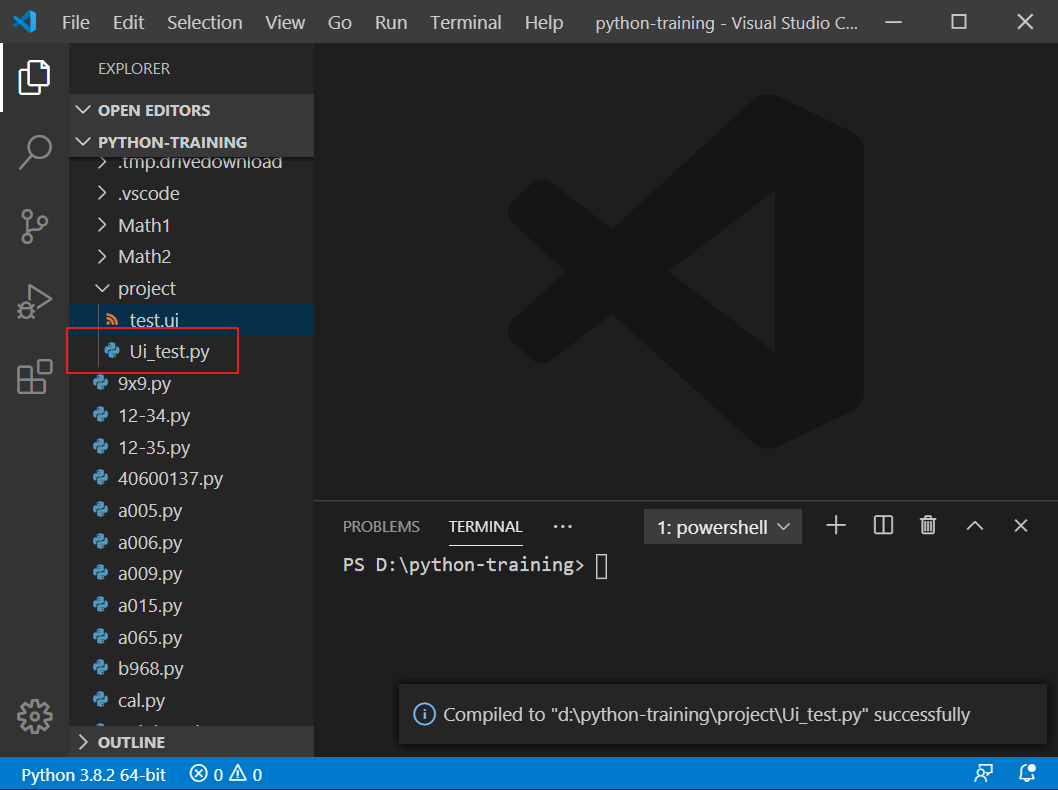Screen dimensions: 1058x790
Task: Click the Extensions icon in sidebar
Action: click(x=35, y=376)
